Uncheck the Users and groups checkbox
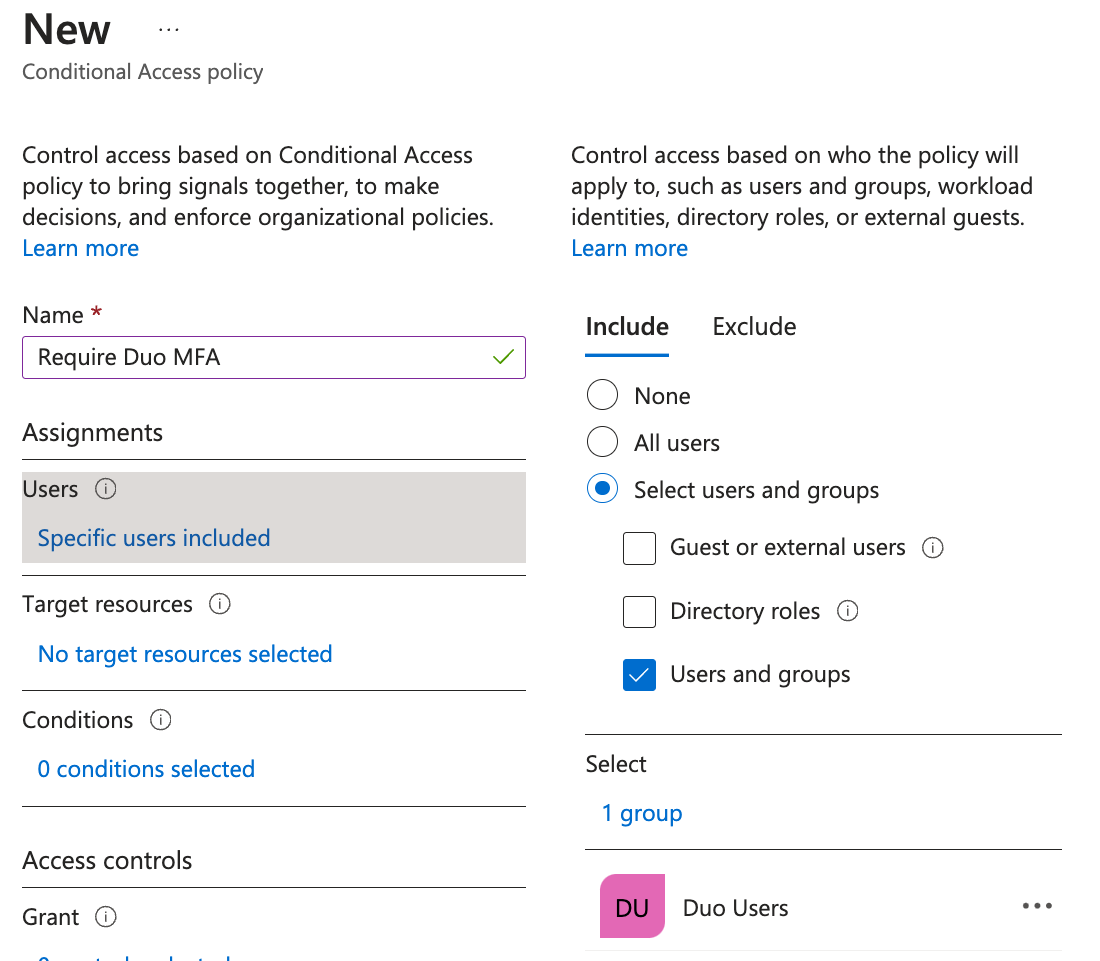Screen dimensions: 1100x961 639,675
